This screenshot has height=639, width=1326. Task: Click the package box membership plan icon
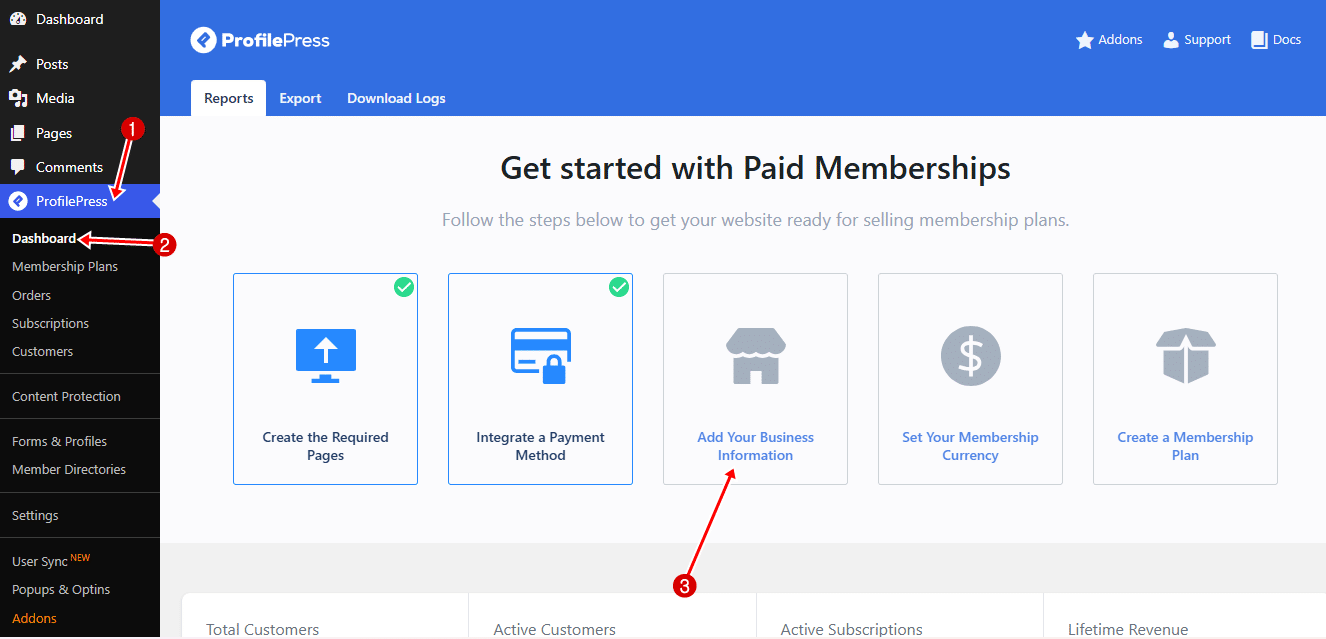[1185, 355]
